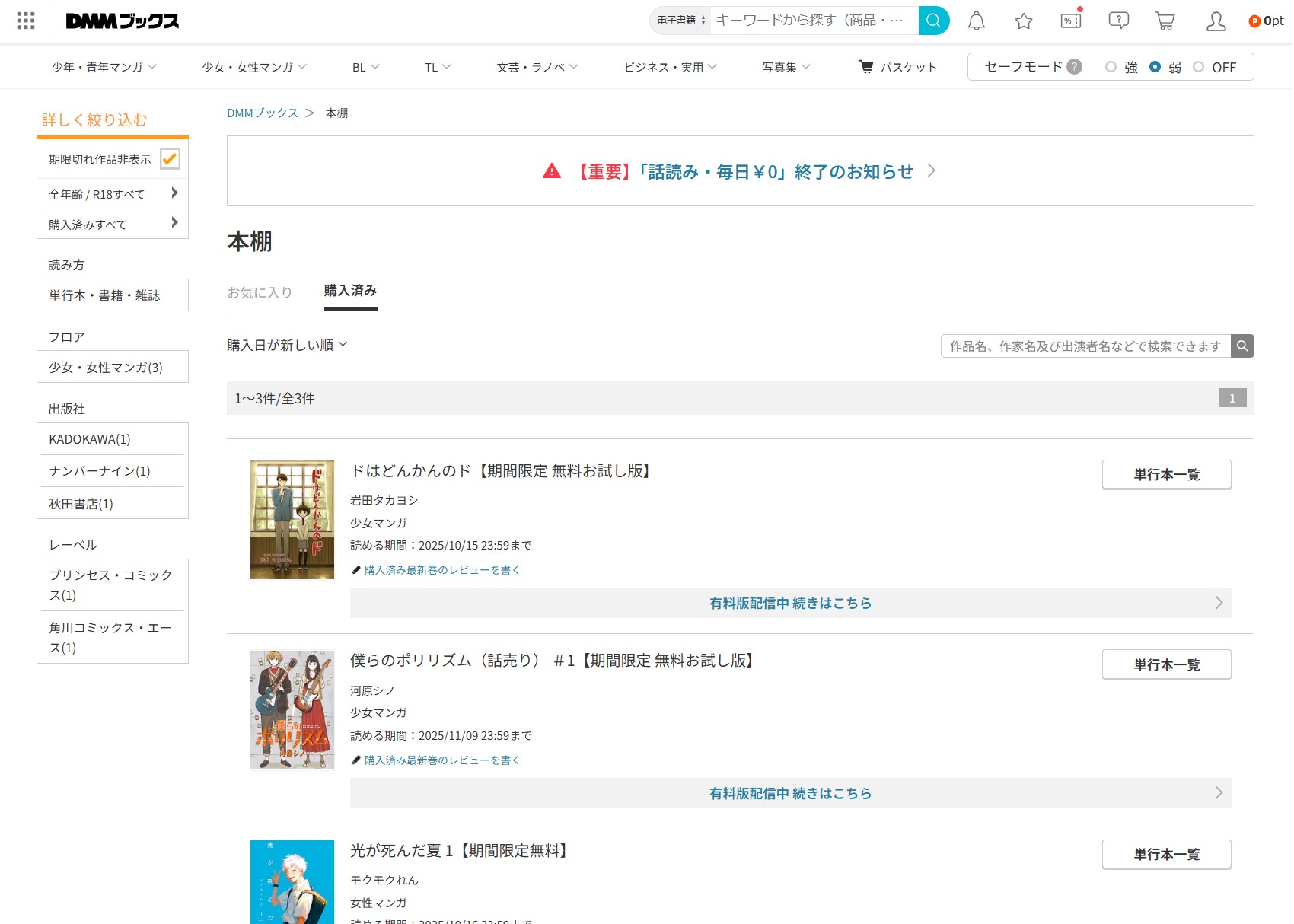The width and height of the screenshot is (1294, 924).
Task: Open the user account profile icon
Action: pos(1216,21)
